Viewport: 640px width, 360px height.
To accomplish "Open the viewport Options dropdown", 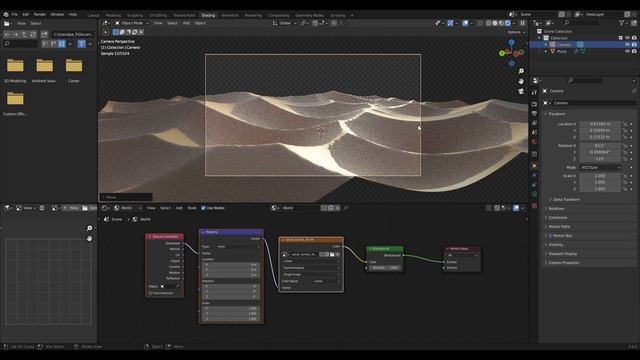I will click(516, 32).
